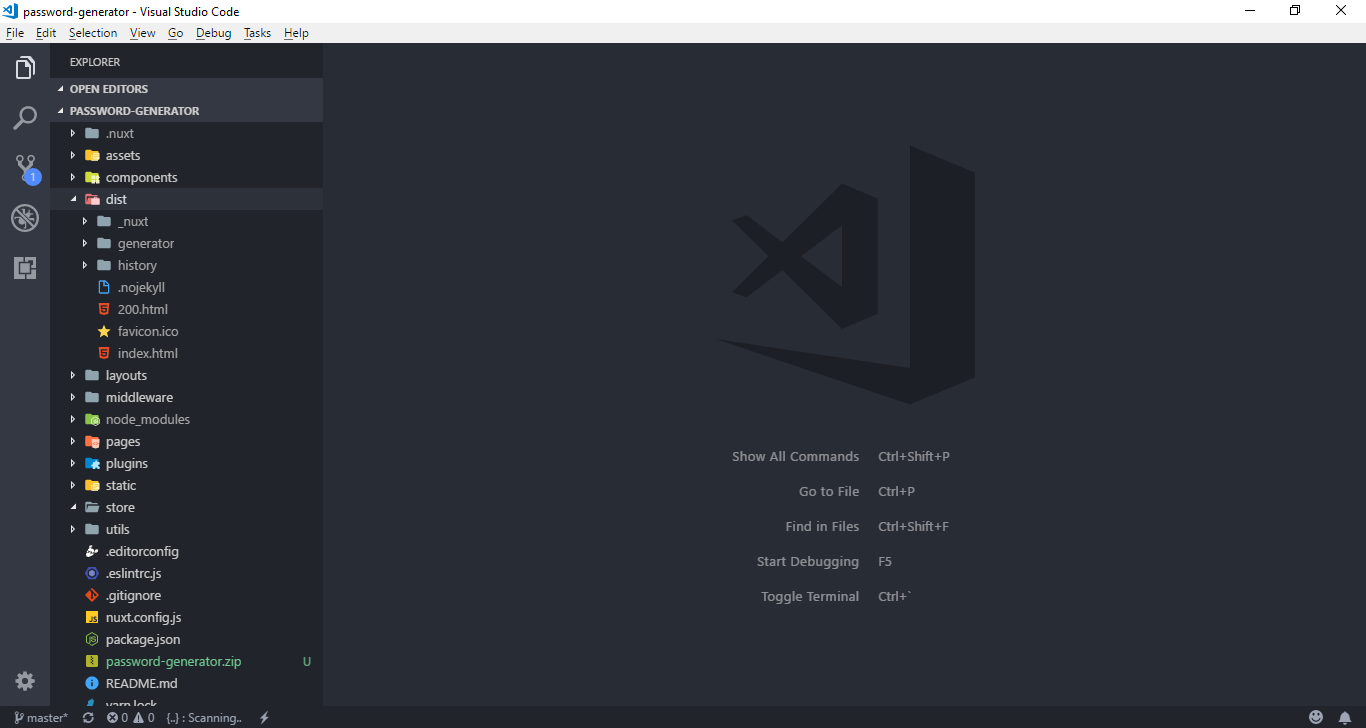The width and height of the screenshot is (1366, 728).
Task: Click the nuxt.config.js JS icon
Action: point(92,617)
